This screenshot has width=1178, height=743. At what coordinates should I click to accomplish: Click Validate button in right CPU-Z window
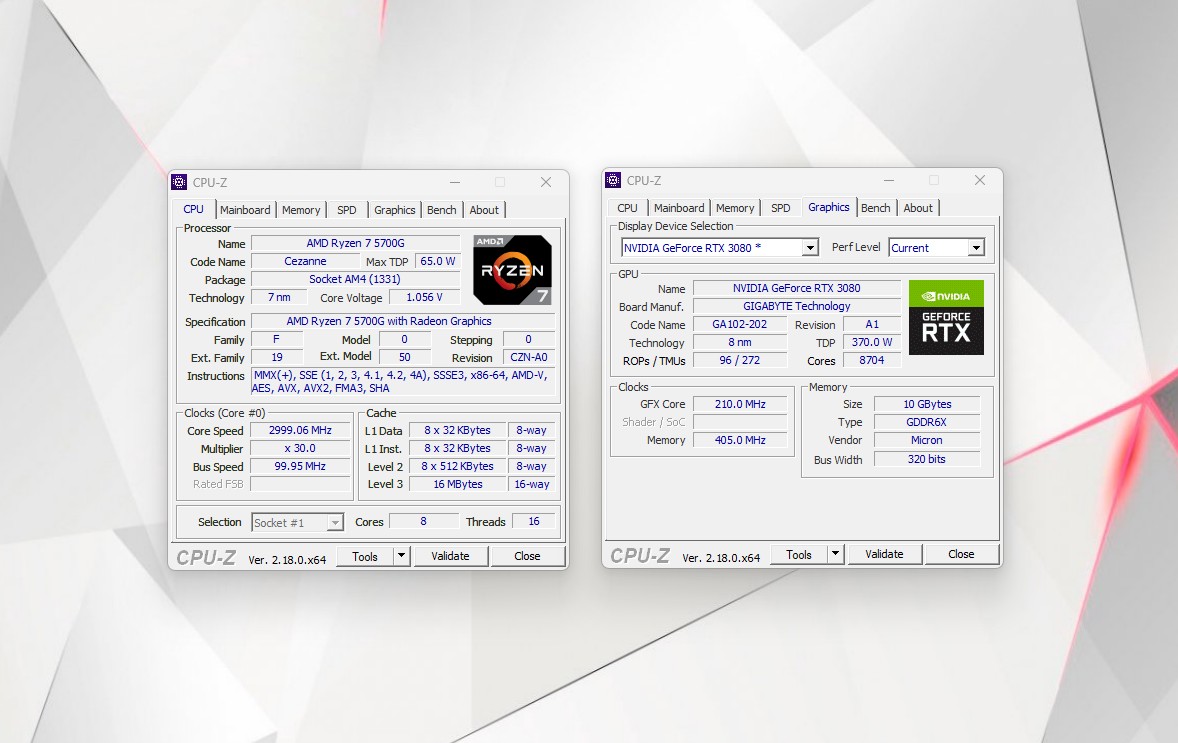click(884, 554)
